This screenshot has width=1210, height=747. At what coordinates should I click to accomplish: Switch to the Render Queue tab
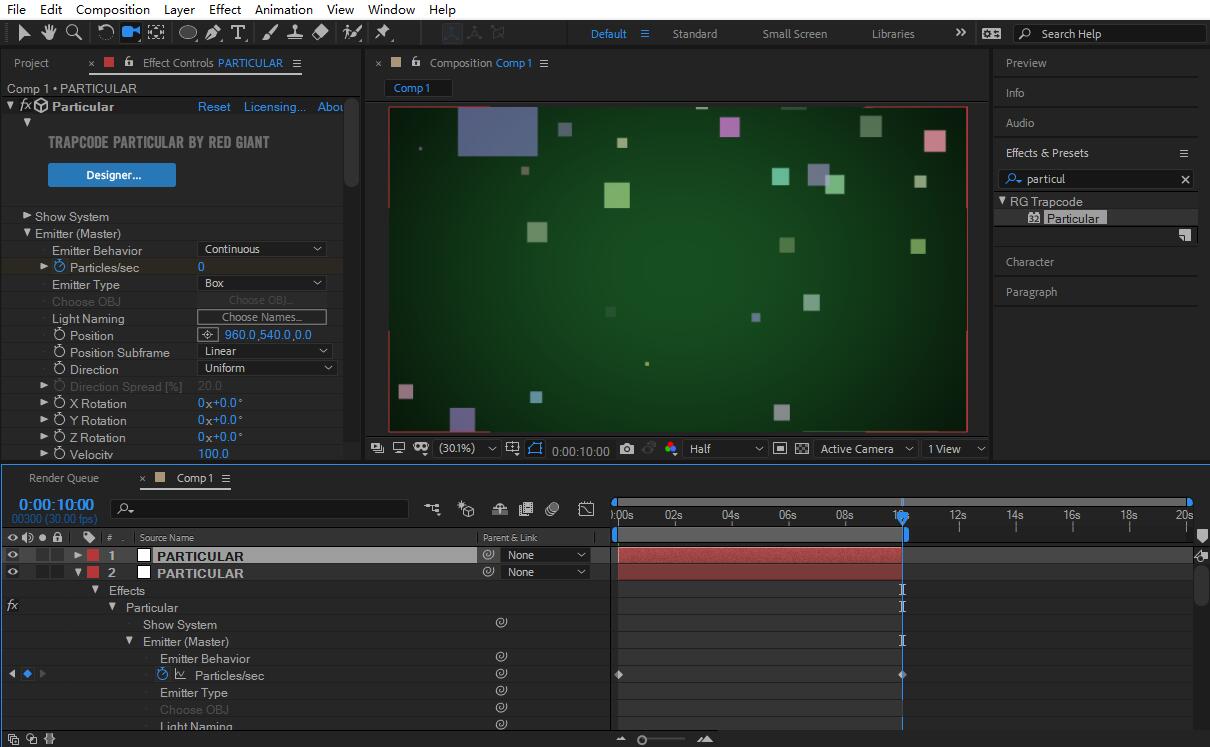(x=64, y=478)
